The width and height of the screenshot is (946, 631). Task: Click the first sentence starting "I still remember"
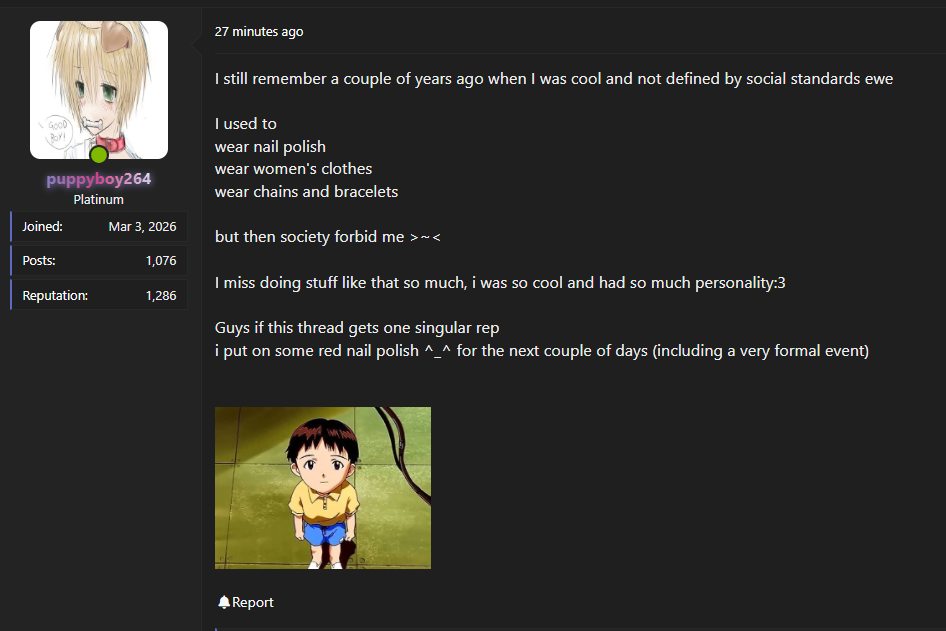[x=553, y=78]
